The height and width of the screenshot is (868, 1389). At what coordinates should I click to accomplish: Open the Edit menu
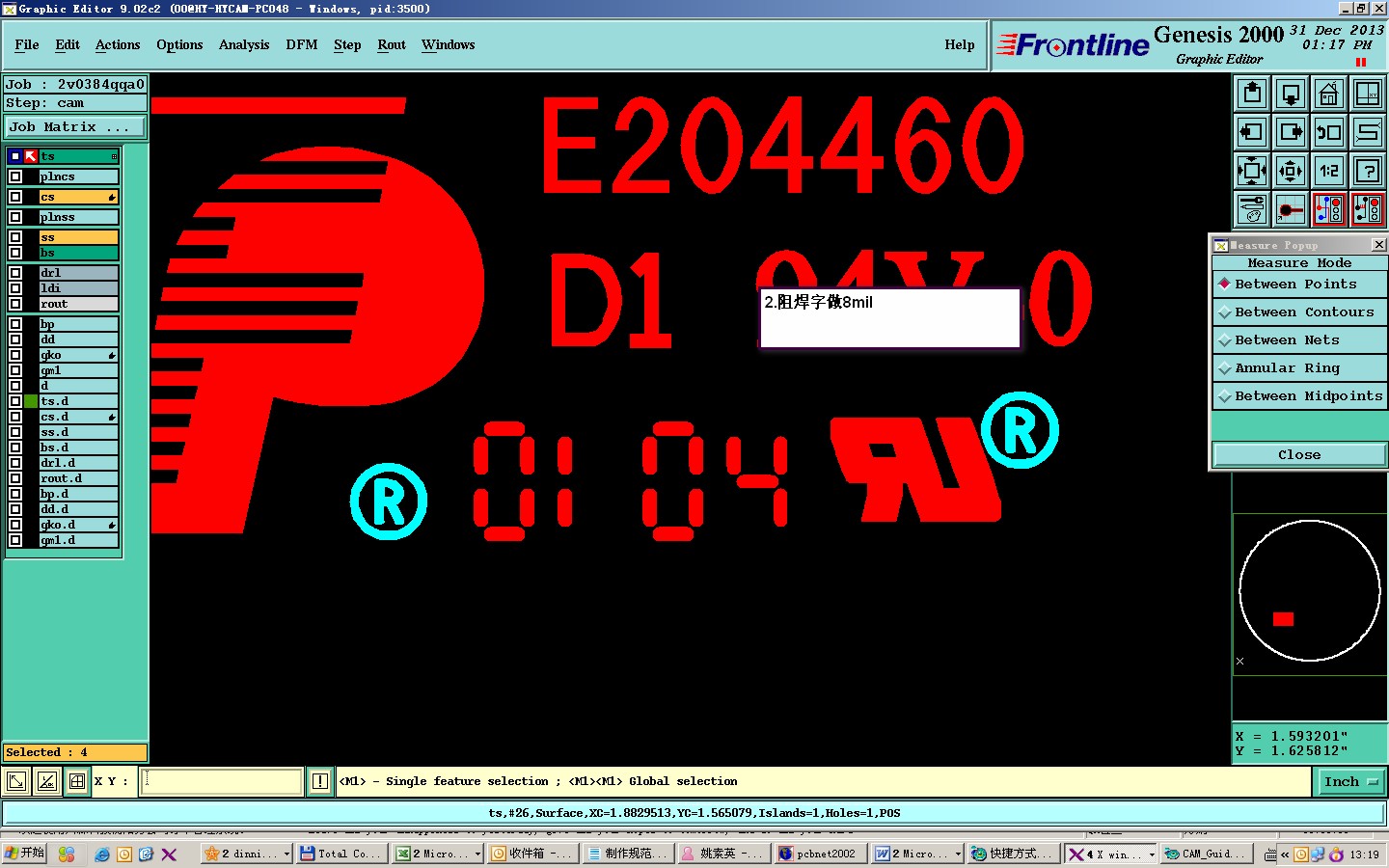pyautogui.click(x=68, y=45)
